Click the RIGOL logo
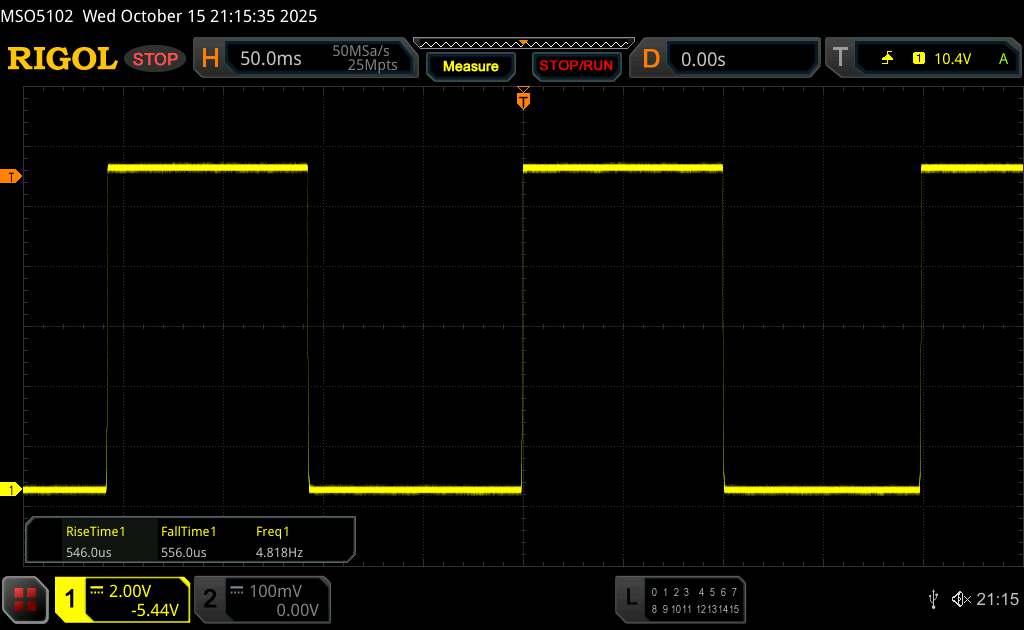Viewport: 1024px width, 630px height. coord(62,59)
